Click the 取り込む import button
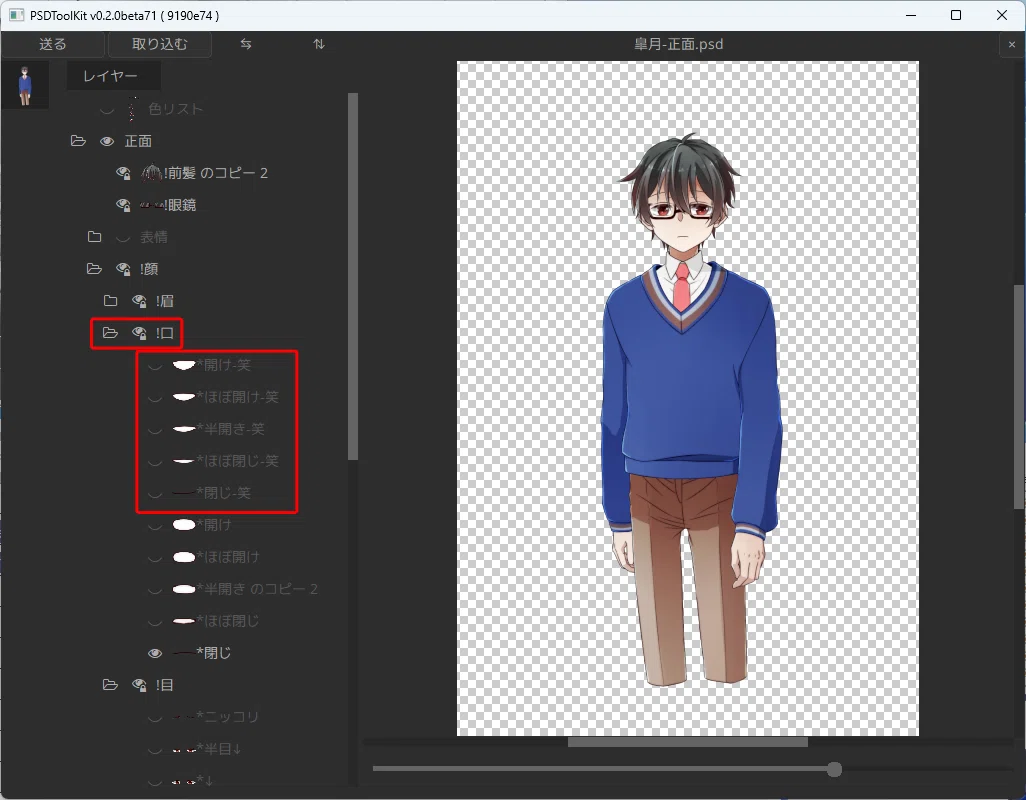The image size is (1026, 800). (159, 44)
